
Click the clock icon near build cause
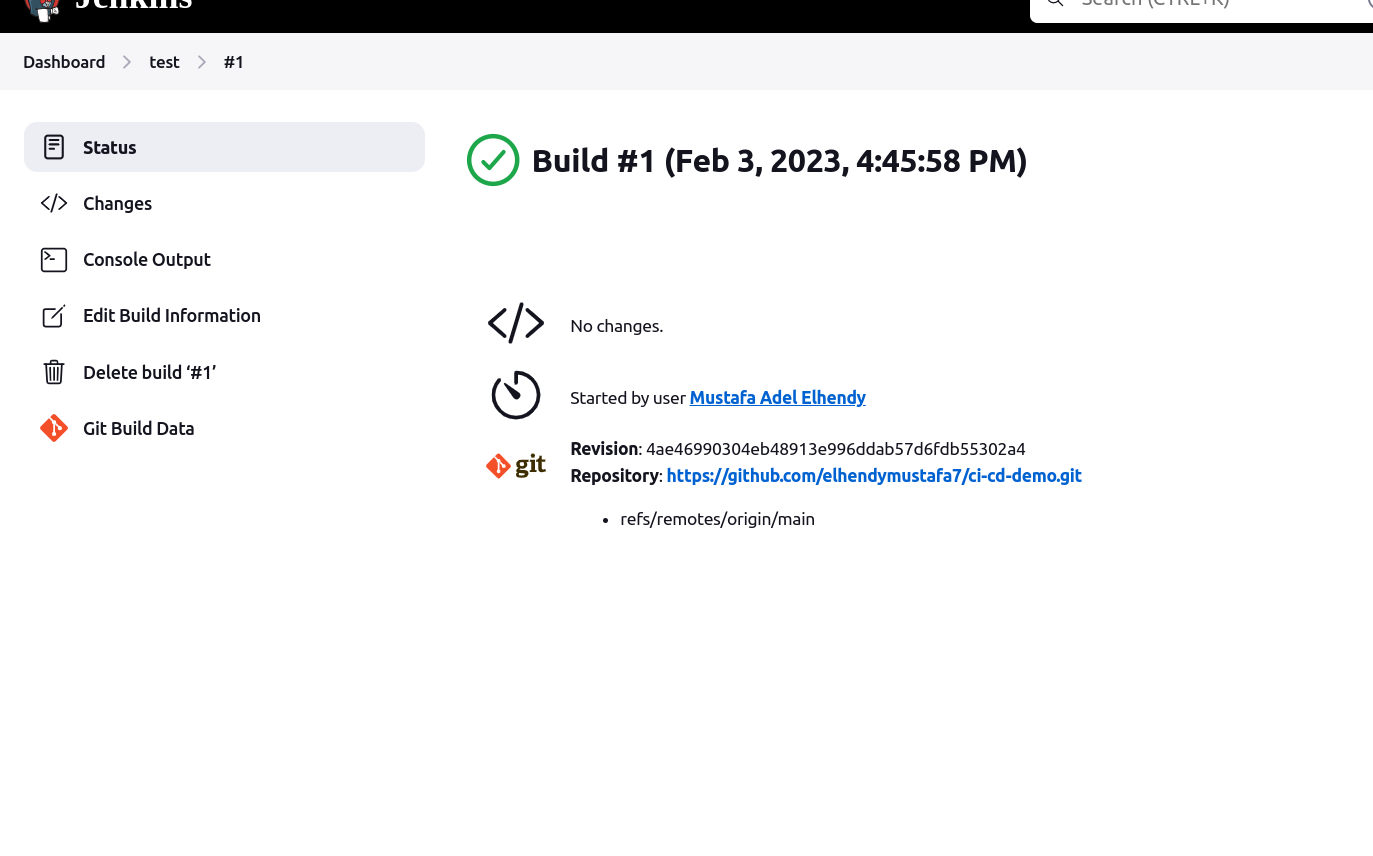[x=515, y=395]
